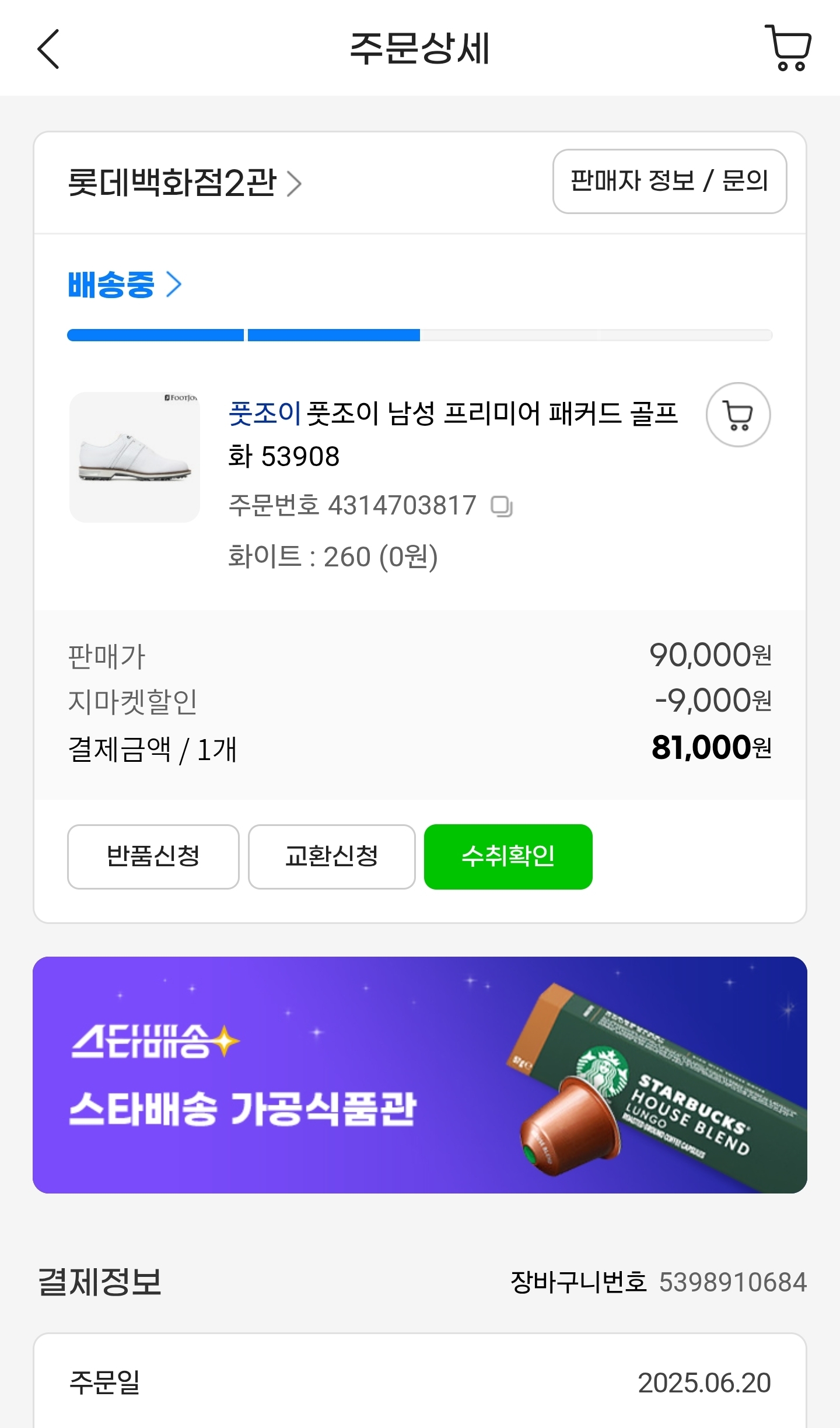Click the delivery progress bar

419,335
